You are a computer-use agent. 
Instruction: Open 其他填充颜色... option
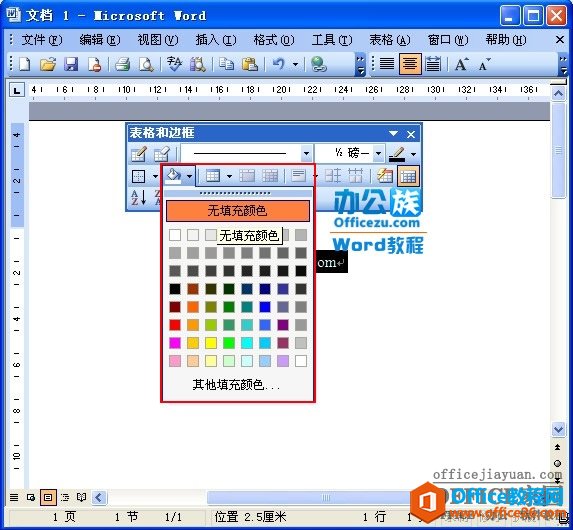tap(236, 385)
